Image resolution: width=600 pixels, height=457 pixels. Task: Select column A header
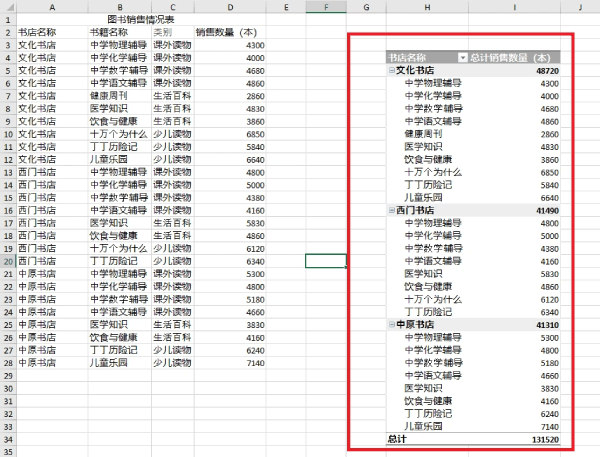(x=52, y=7)
